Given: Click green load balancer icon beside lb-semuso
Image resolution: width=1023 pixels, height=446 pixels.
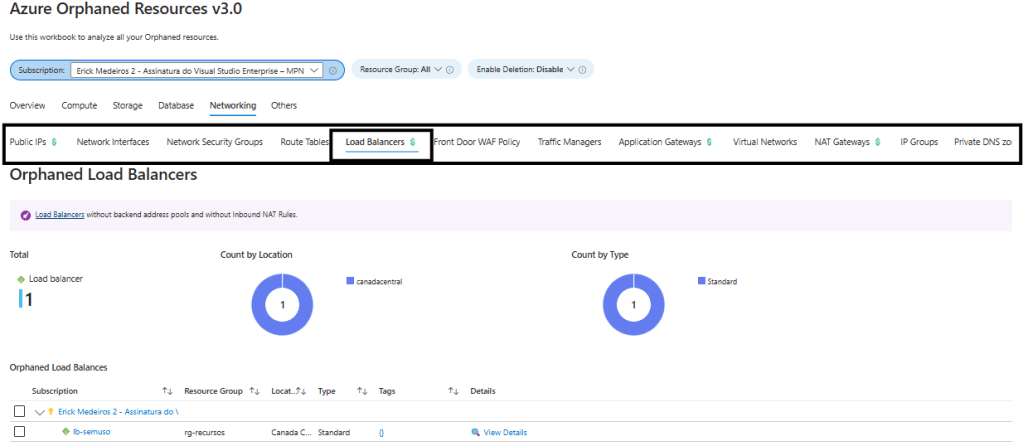Looking at the screenshot, I should coord(66,432).
